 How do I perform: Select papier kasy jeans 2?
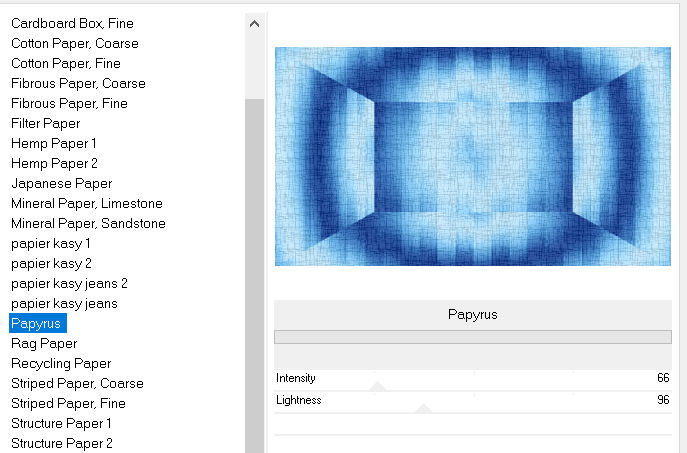[69, 283]
